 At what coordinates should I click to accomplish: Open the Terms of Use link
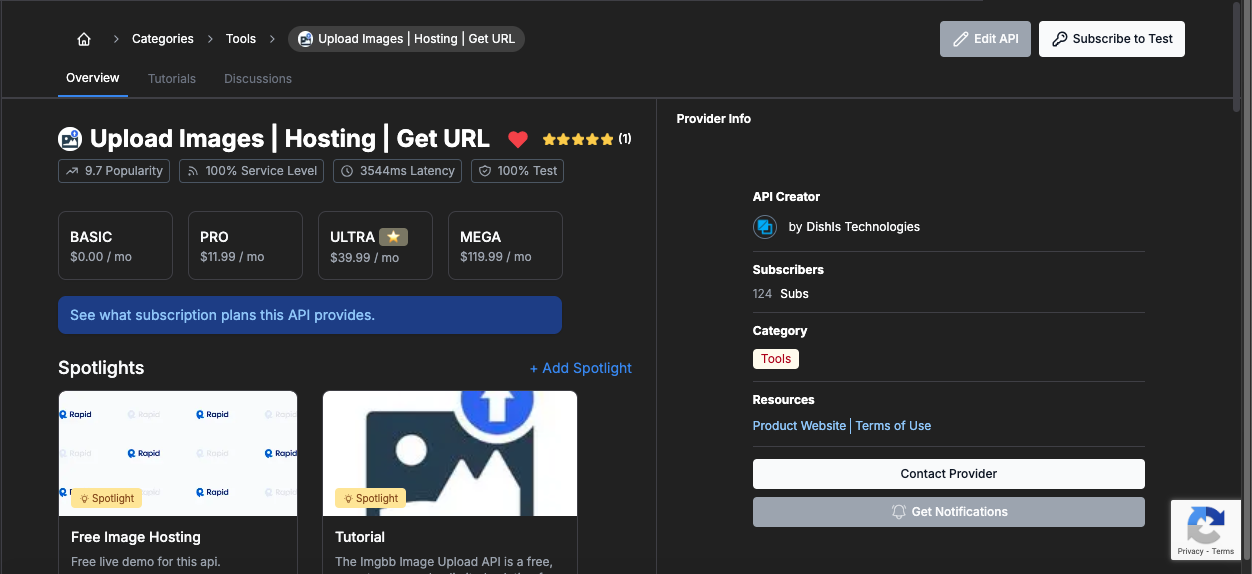(x=893, y=426)
